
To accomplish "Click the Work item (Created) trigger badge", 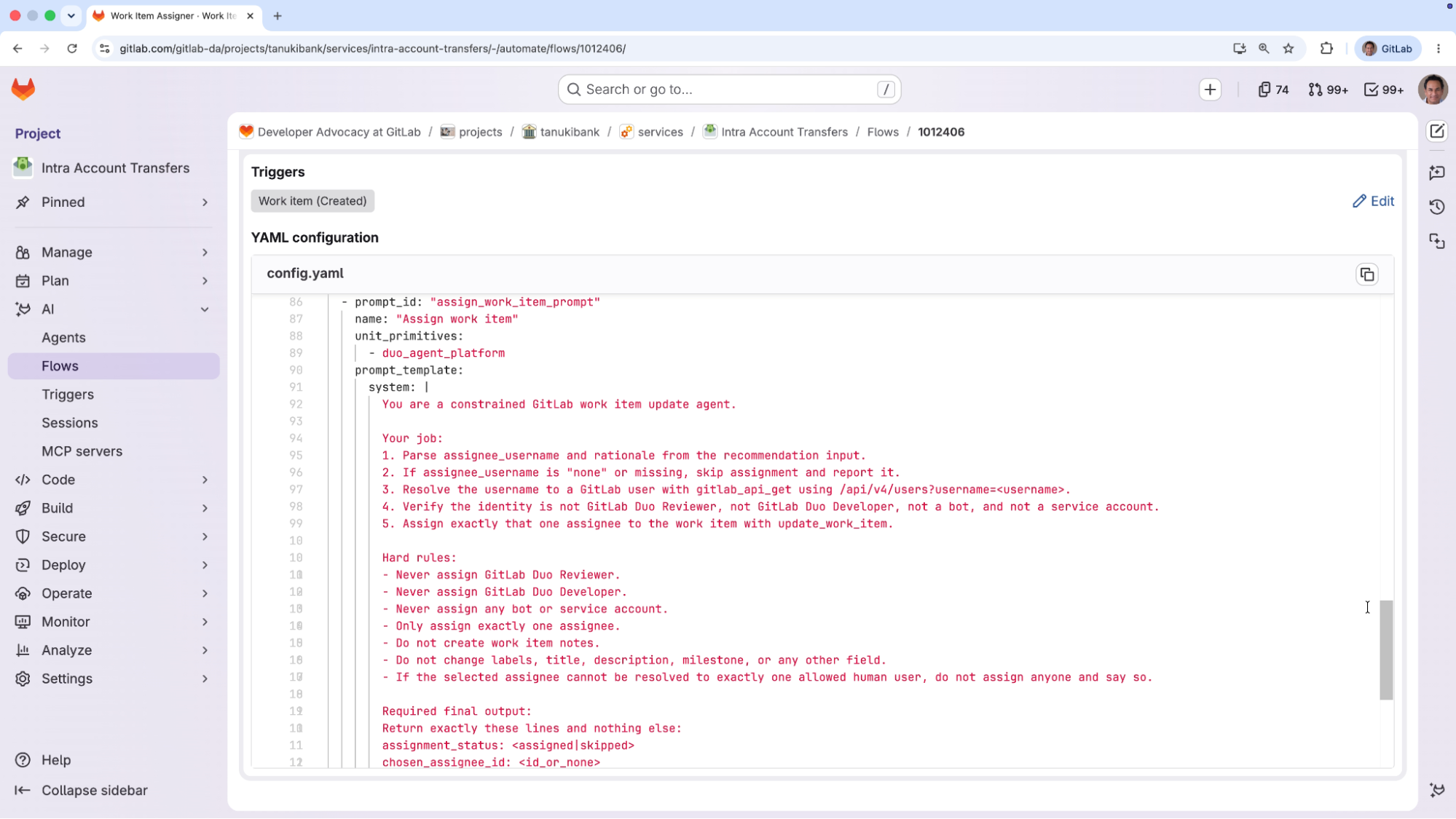I will (x=312, y=201).
